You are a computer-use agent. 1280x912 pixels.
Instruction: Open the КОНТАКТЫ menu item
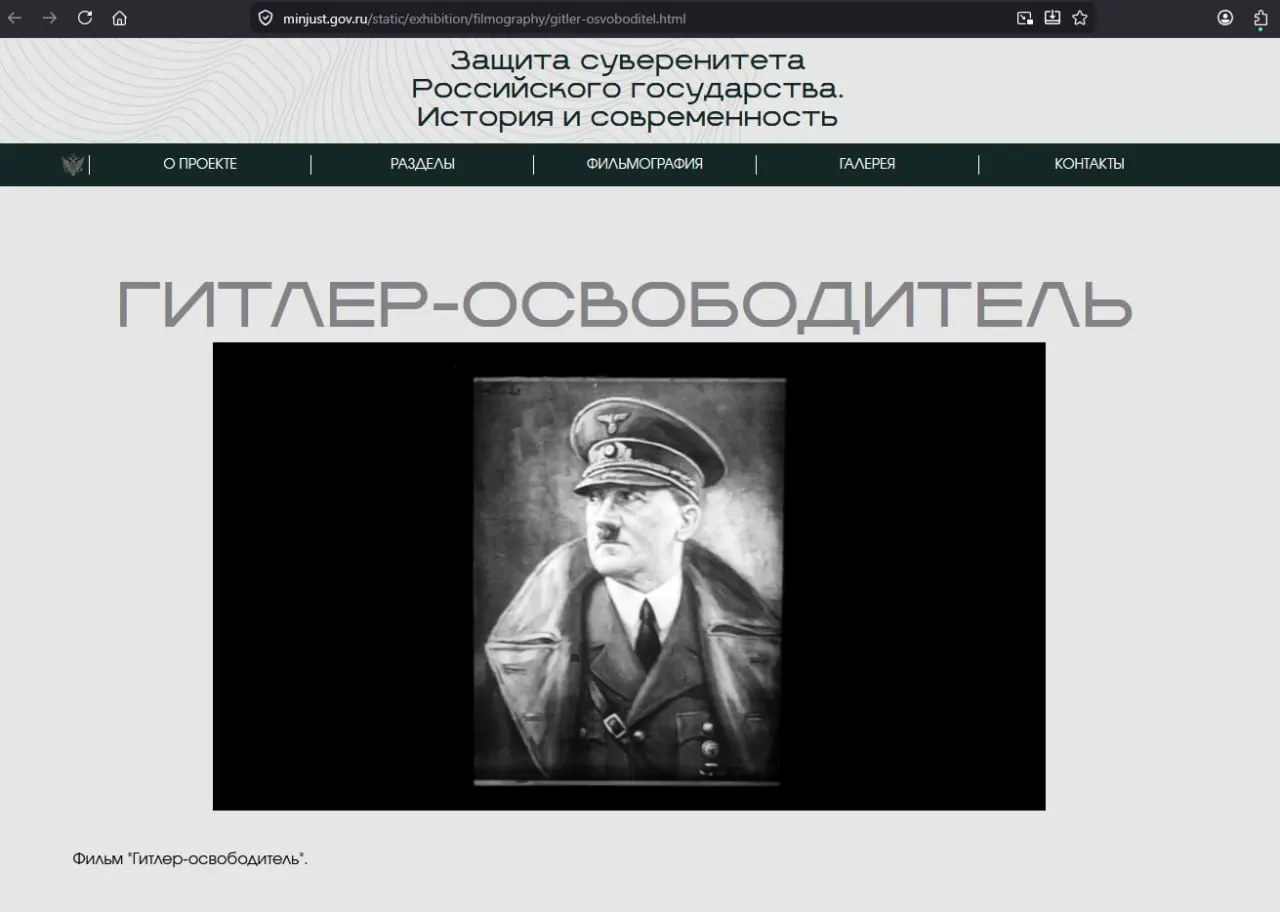click(x=1089, y=164)
